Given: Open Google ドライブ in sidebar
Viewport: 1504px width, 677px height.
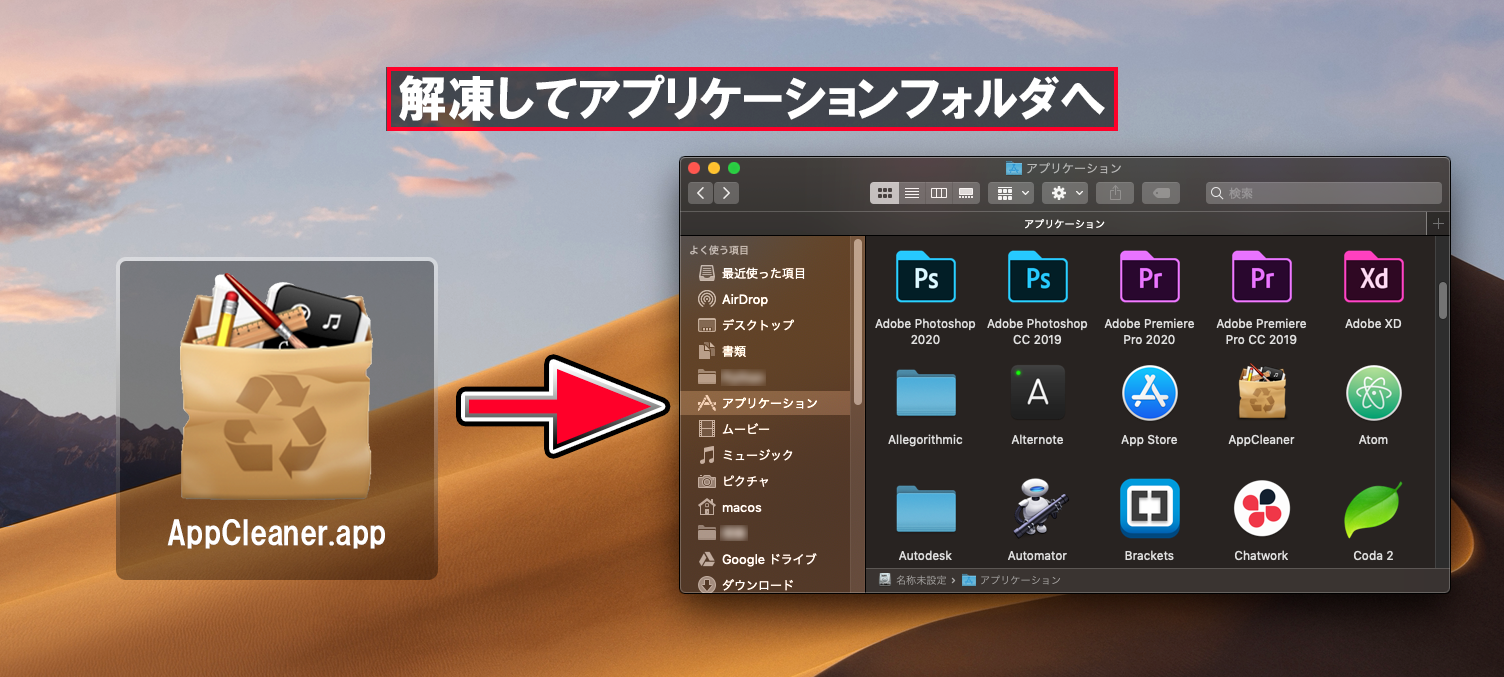Looking at the screenshot, I should click(765, 559).
